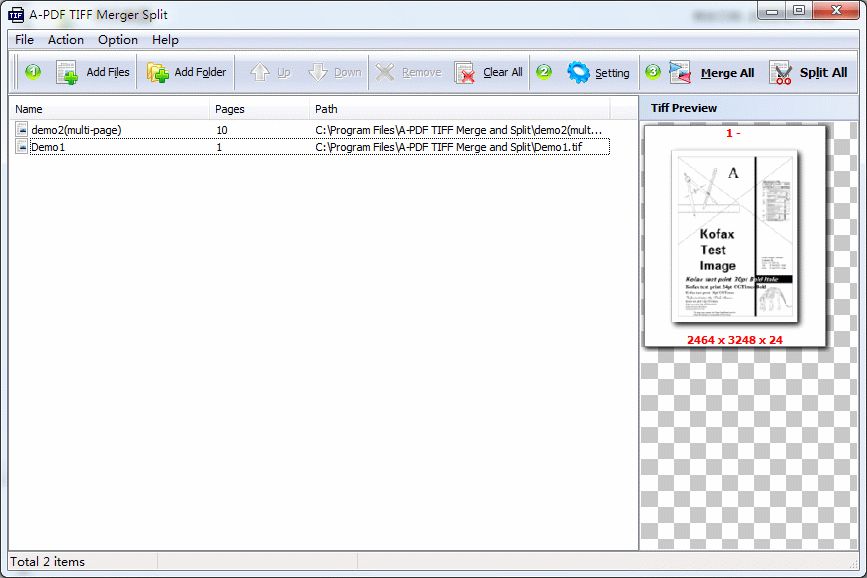Click the Remove X icon

click(385, 72)
